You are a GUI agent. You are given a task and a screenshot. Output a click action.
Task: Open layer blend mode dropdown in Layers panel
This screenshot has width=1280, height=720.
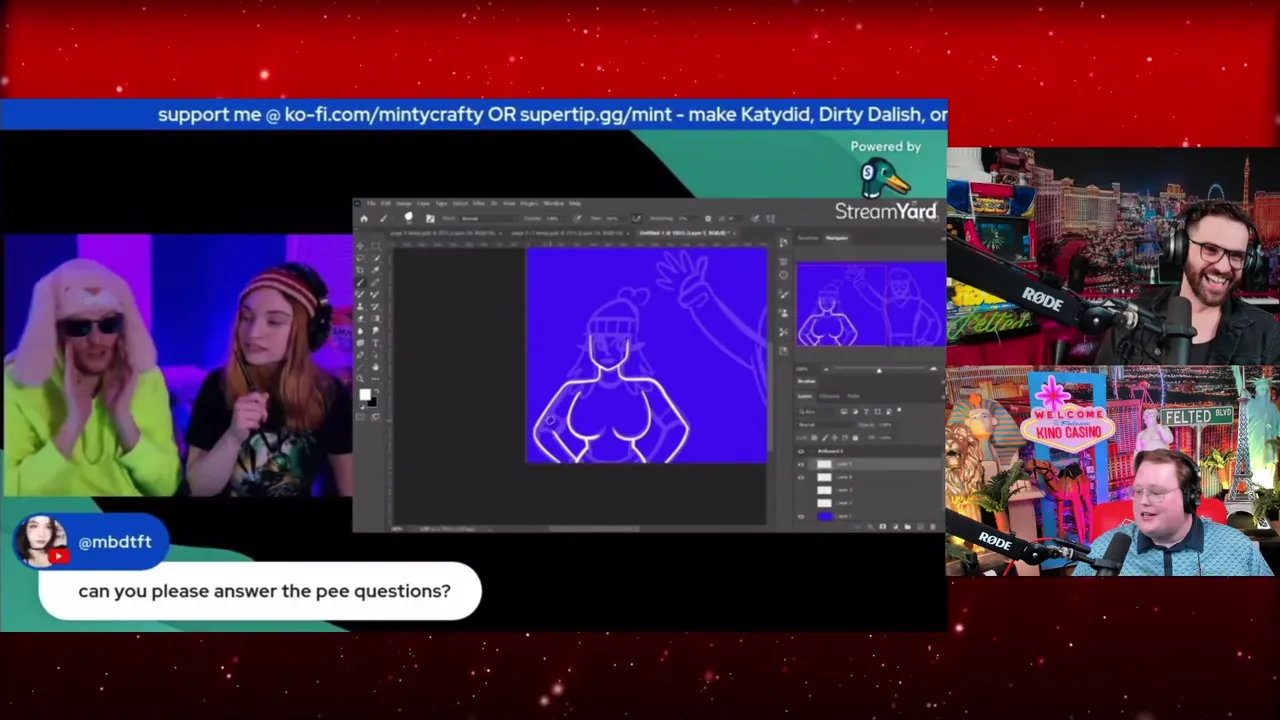pos(826,425)
